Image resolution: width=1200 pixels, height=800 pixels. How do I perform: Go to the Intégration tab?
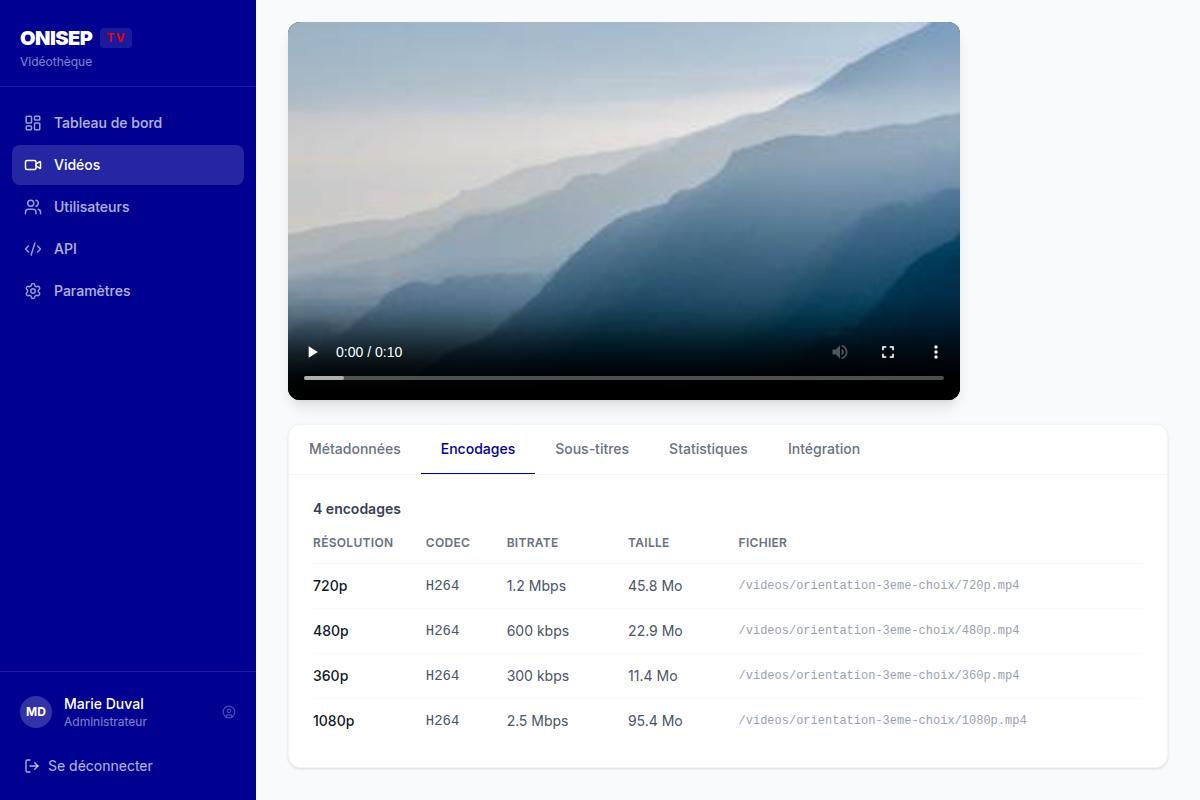824,449
